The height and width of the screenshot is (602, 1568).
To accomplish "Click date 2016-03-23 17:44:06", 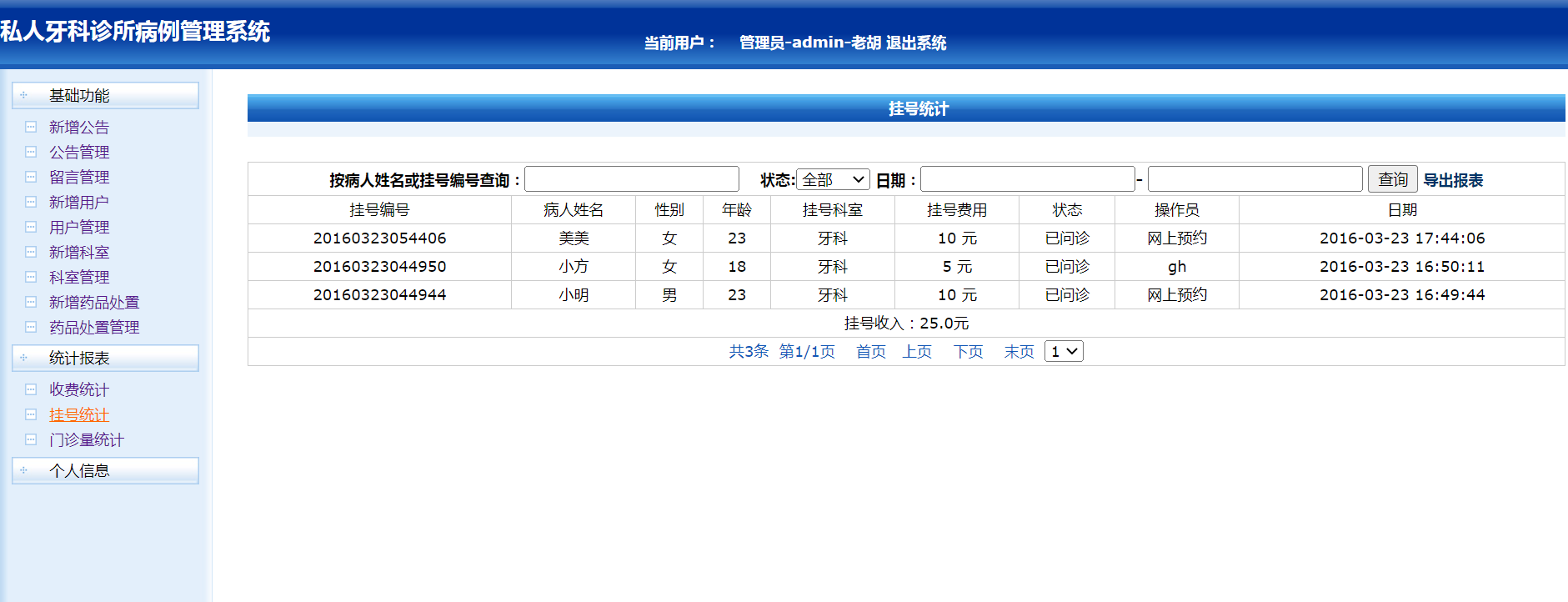I will click(1402, 238).
